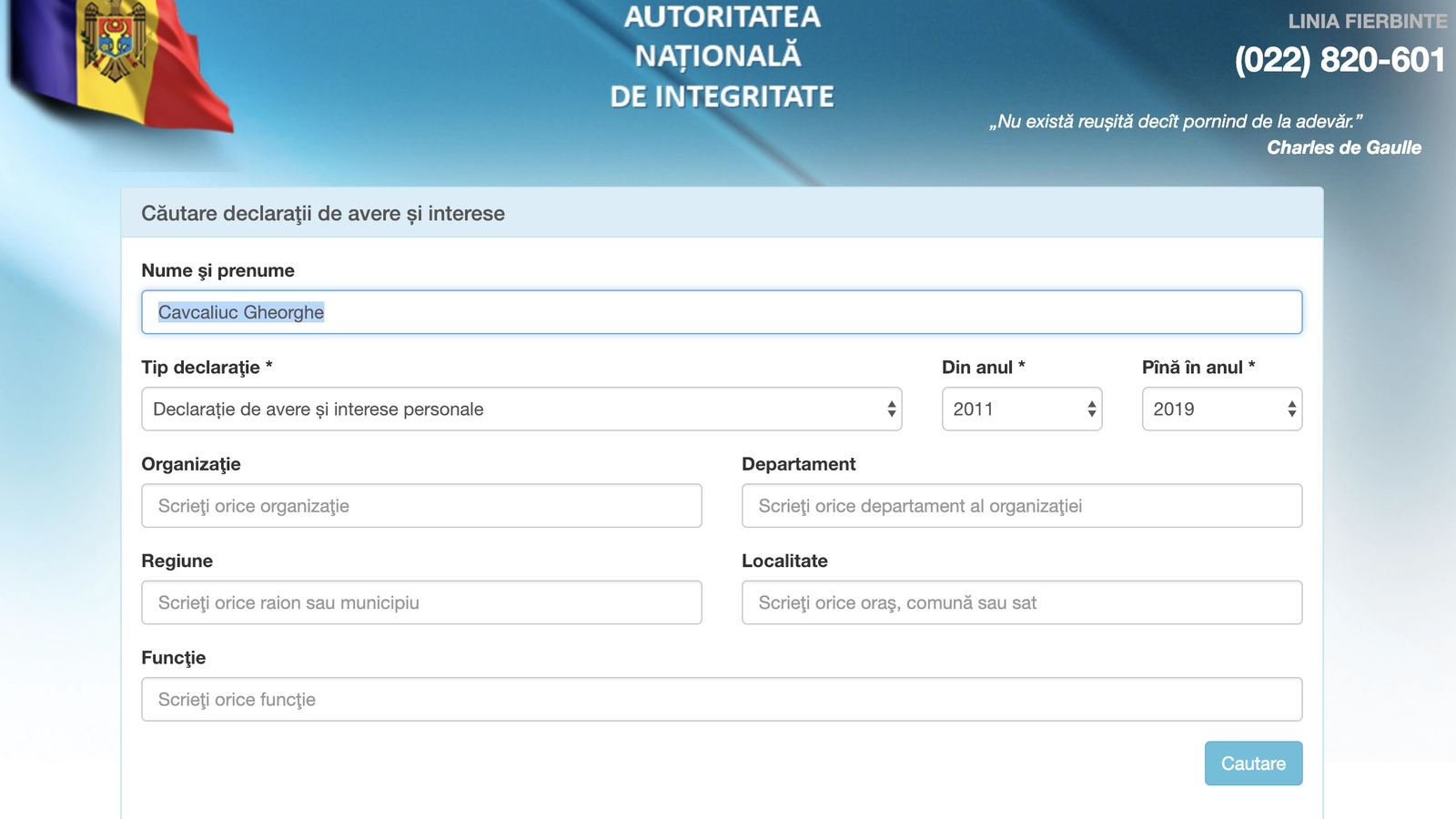The image size is (1456, 819).
Task: Click the quote text about adevăr
Action: tap(1175, 121)
